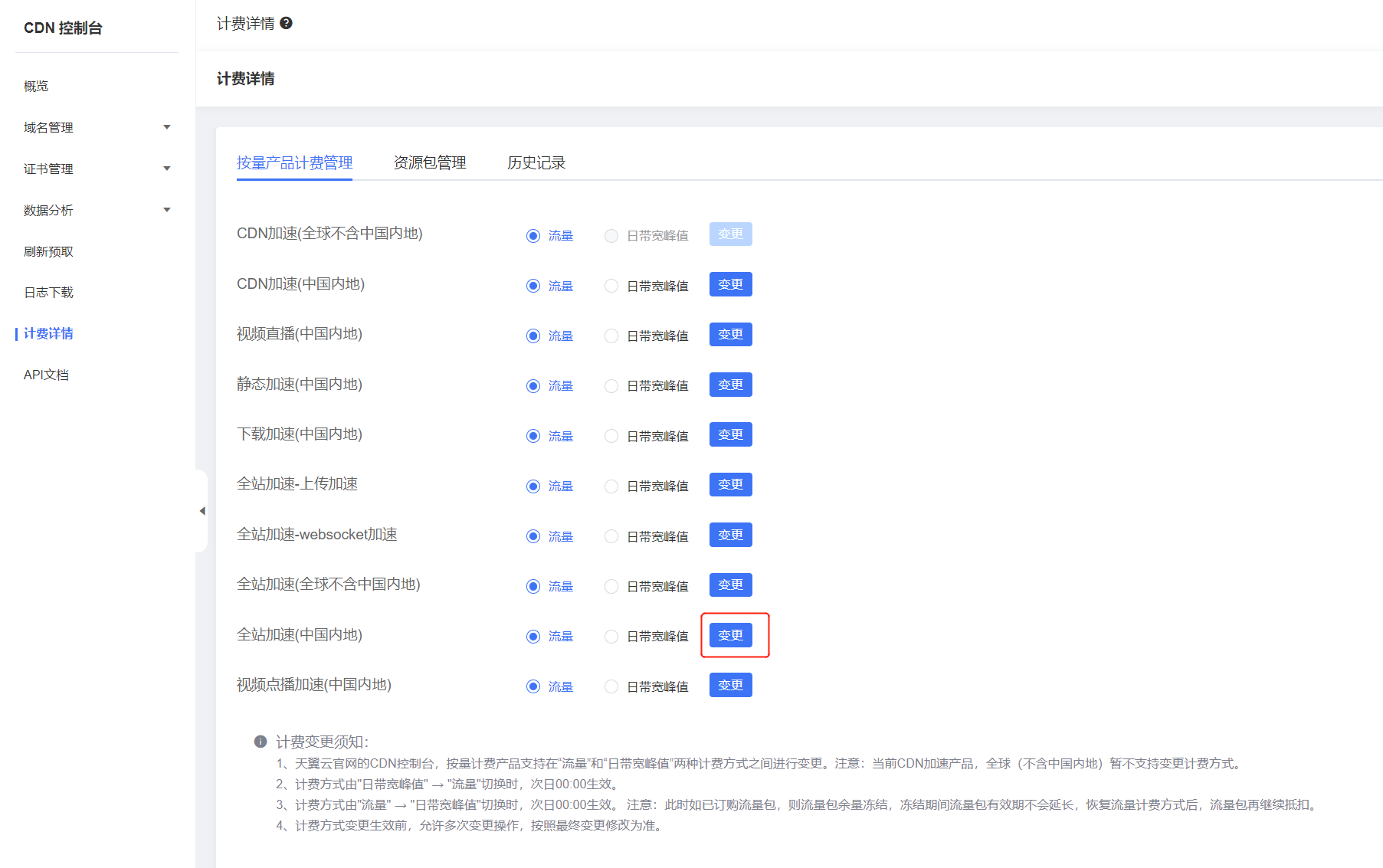Select 日带宽峰值 for 全站加速(中国内地)
Screen dimensions: 1383x868
pos(646,637)
